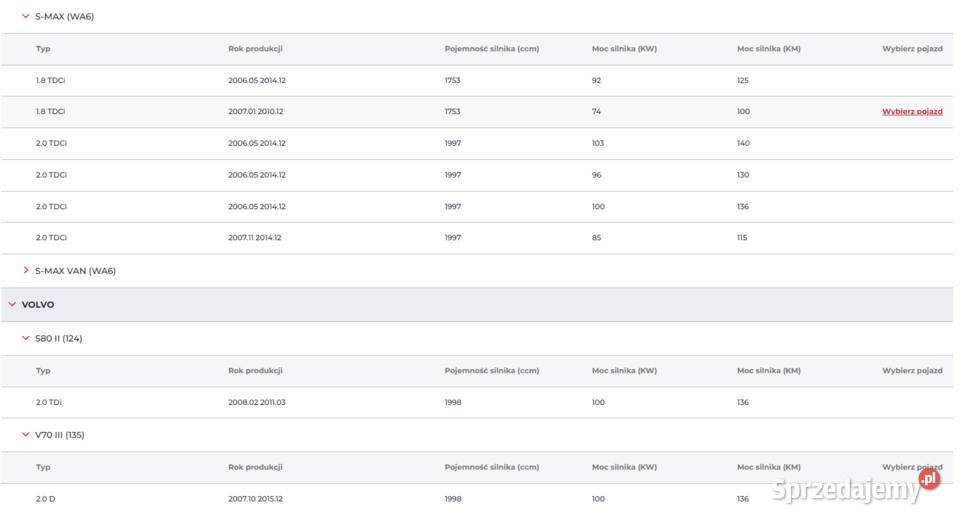Image resolution: width=960 pixels, height=523 pixels.
Task: Click horsepower value '140'
Action: 743,143
